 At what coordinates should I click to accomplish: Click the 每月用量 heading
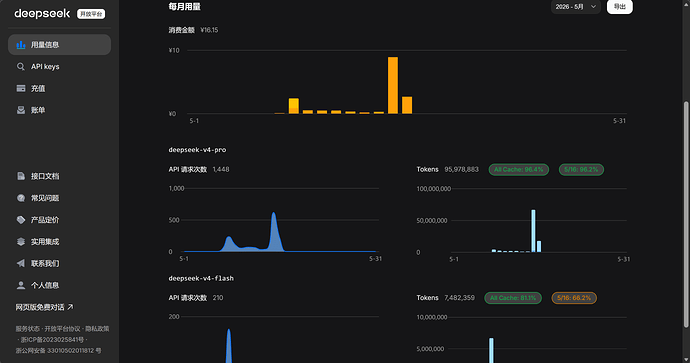[x=184, y=7]
